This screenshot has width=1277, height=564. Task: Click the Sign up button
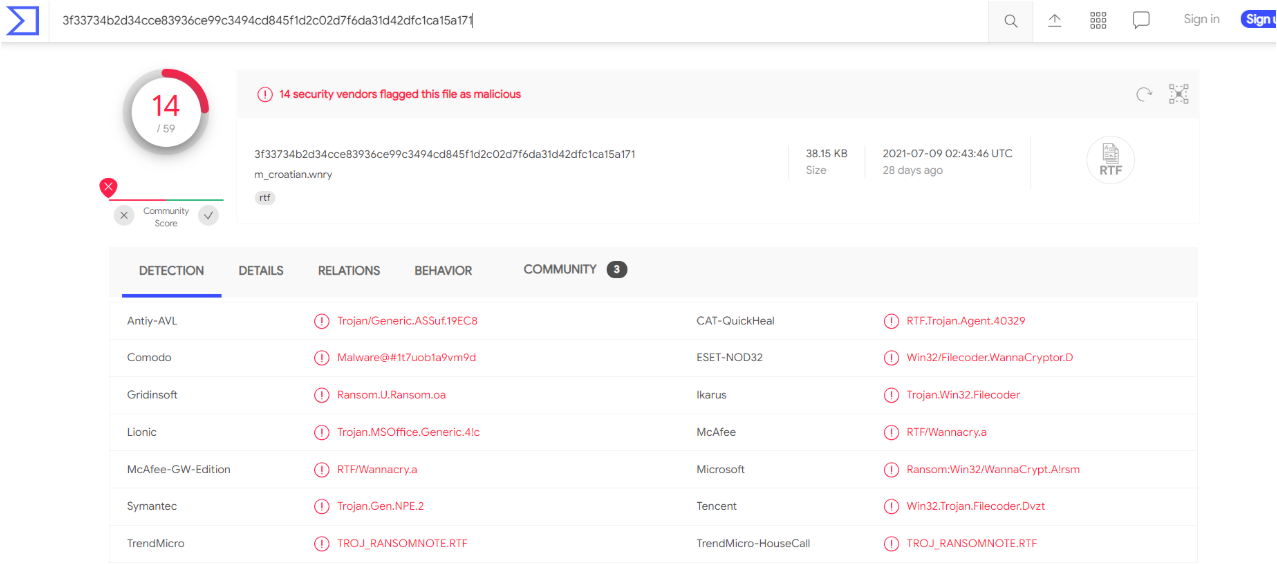(1259, 19)
